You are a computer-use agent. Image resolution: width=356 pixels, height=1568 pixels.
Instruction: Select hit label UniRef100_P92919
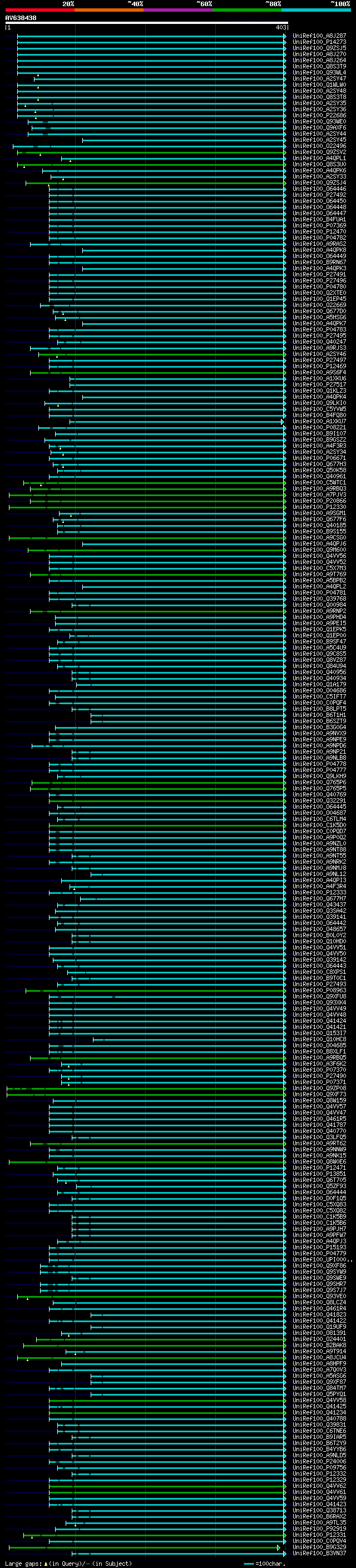click(x=319, y=1529)
